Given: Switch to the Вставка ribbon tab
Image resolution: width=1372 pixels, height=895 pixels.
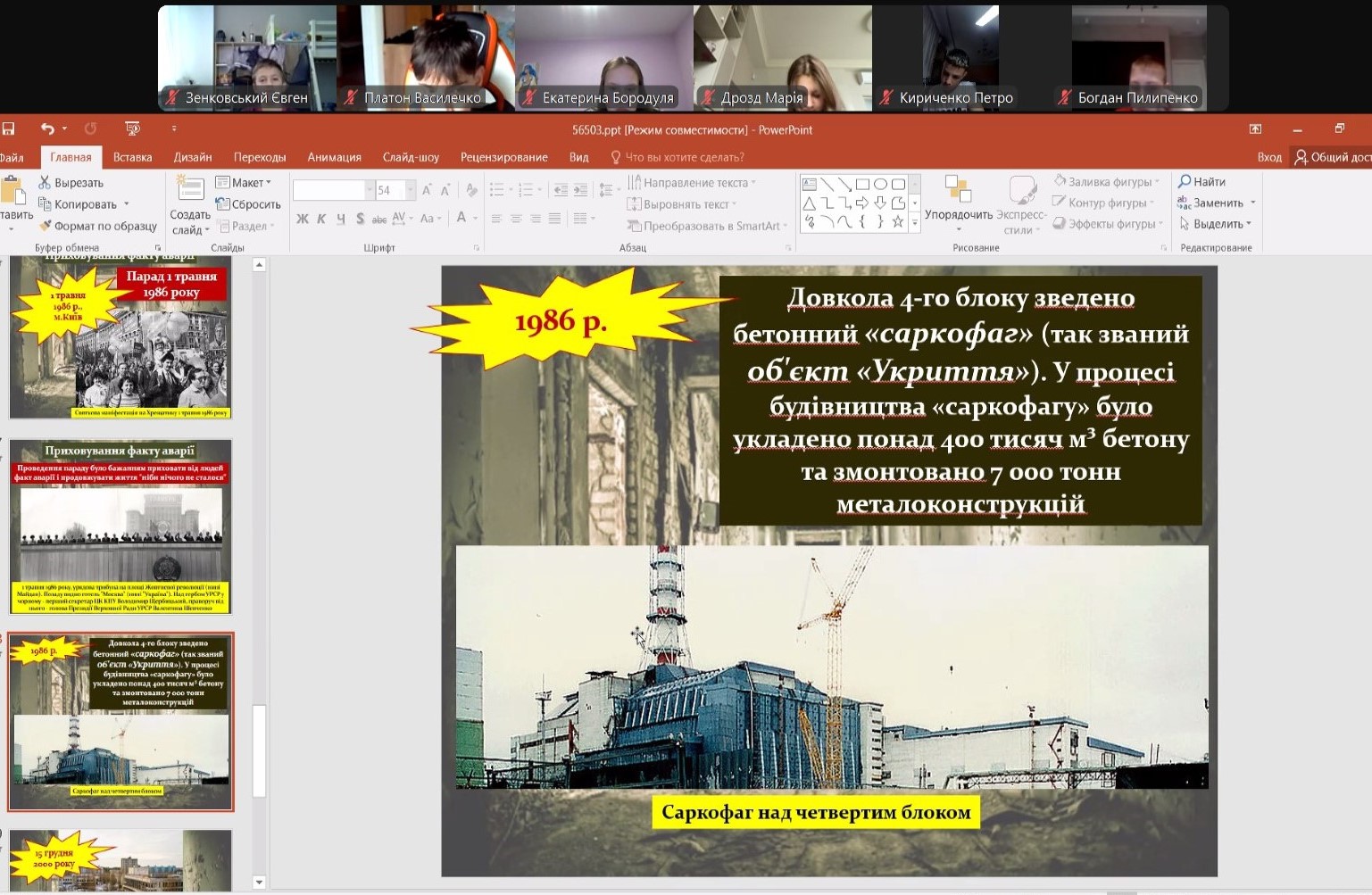Looking at the screenshot, I should pyautogui.click(x=132, y=157).
